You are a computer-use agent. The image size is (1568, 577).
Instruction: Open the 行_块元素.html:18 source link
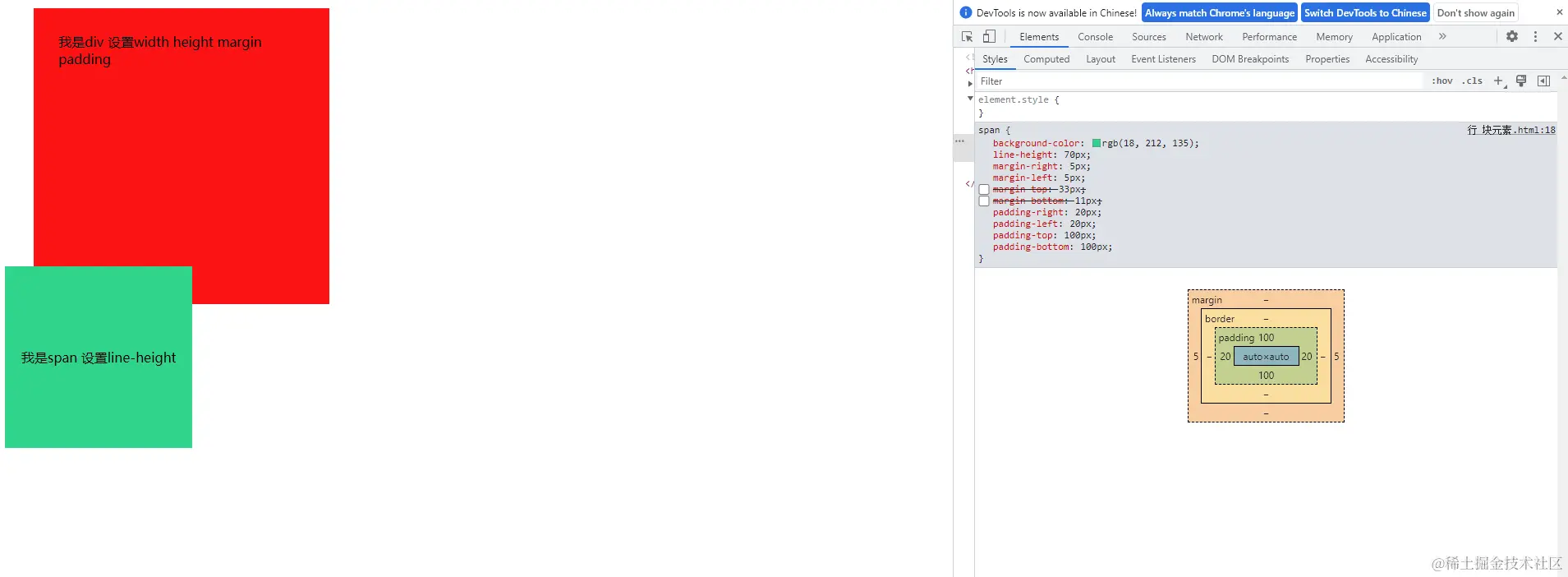[x=1511, y=130]
